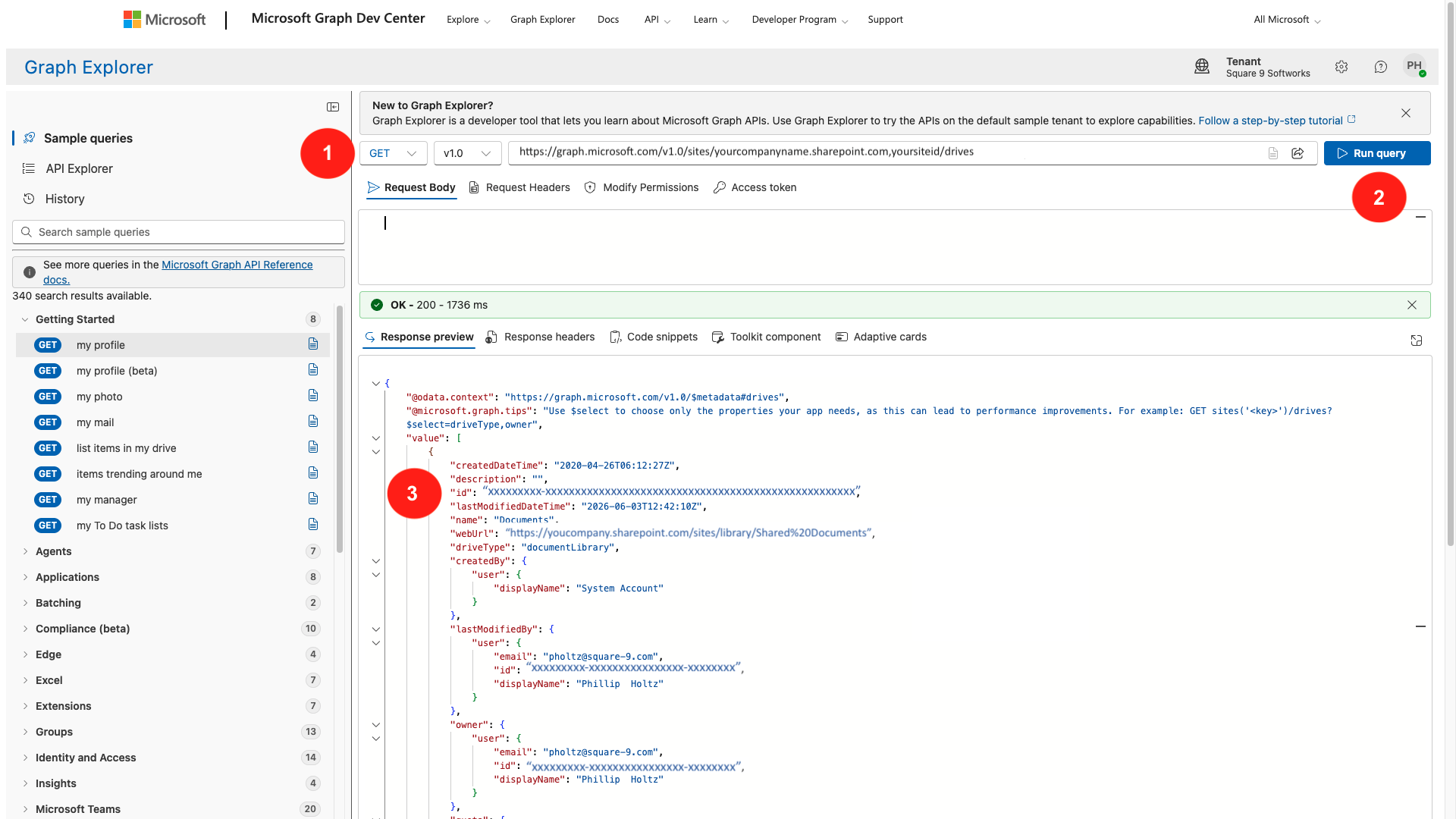Expand the Agents category
The image size is (1456, 819).
[25, 551]
